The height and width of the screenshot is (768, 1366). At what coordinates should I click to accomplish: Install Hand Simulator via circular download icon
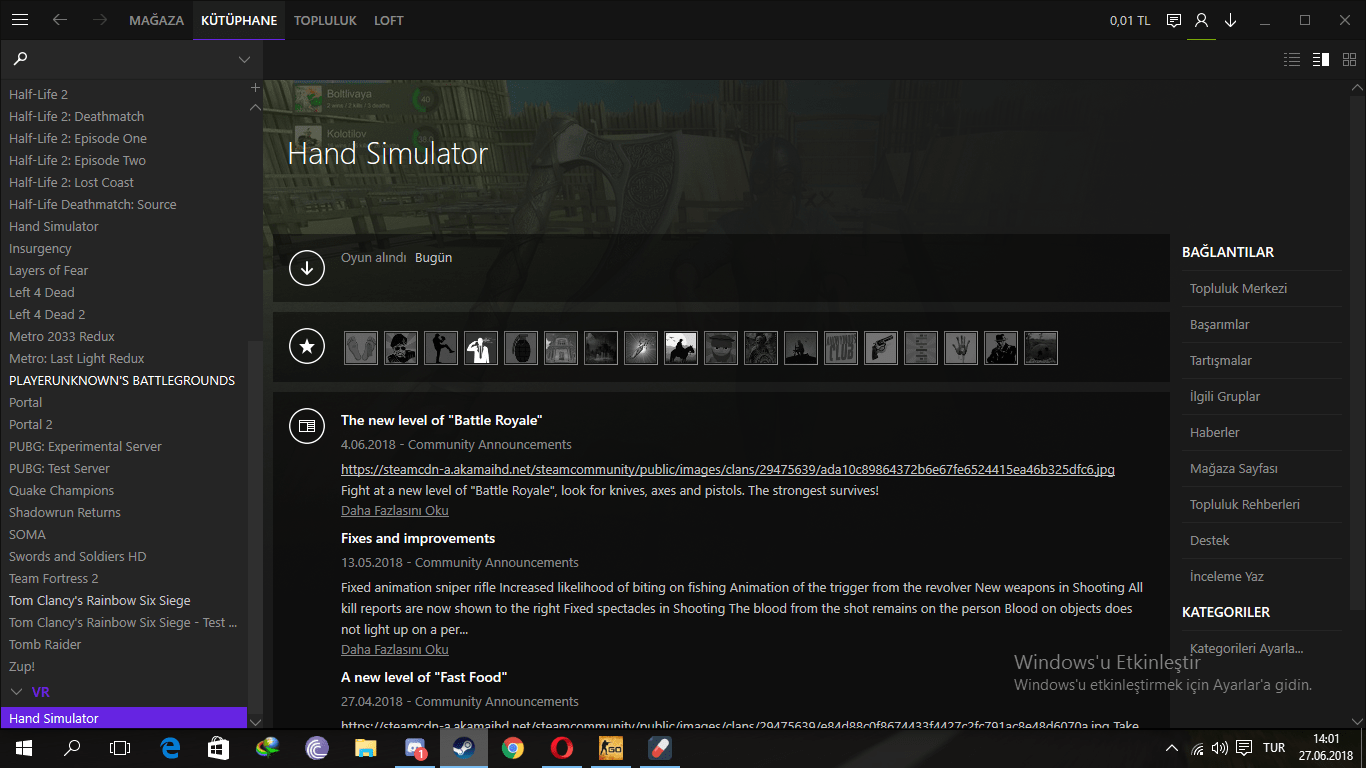(x=307, y=268)
